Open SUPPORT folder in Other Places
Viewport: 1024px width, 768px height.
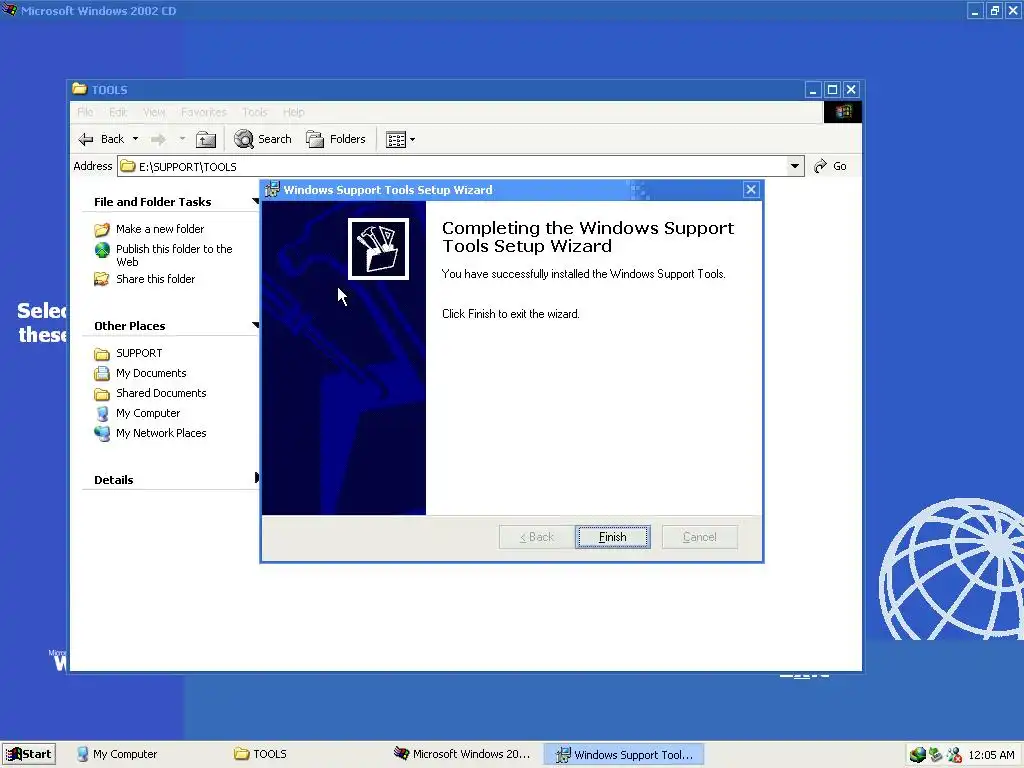coord(139,353)
